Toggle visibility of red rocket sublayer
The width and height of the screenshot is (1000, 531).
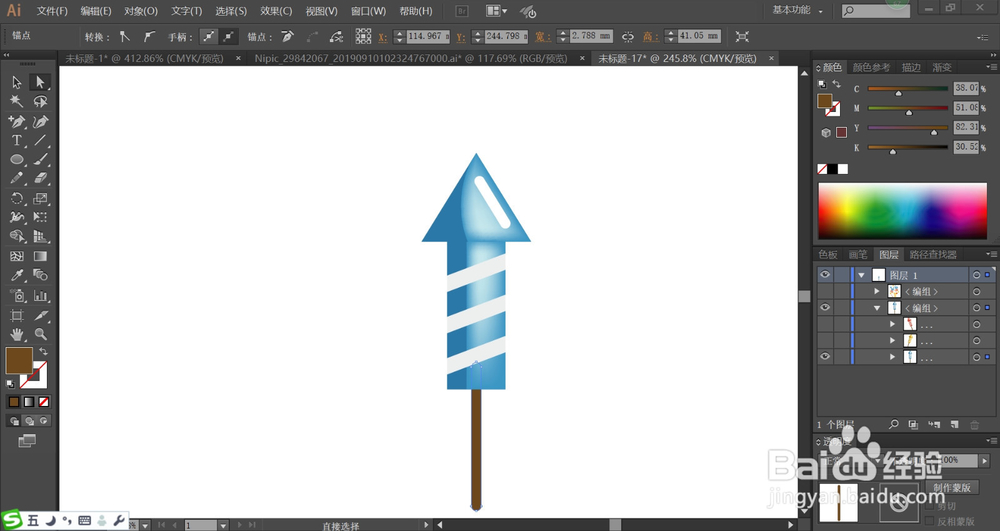(825, 324)
